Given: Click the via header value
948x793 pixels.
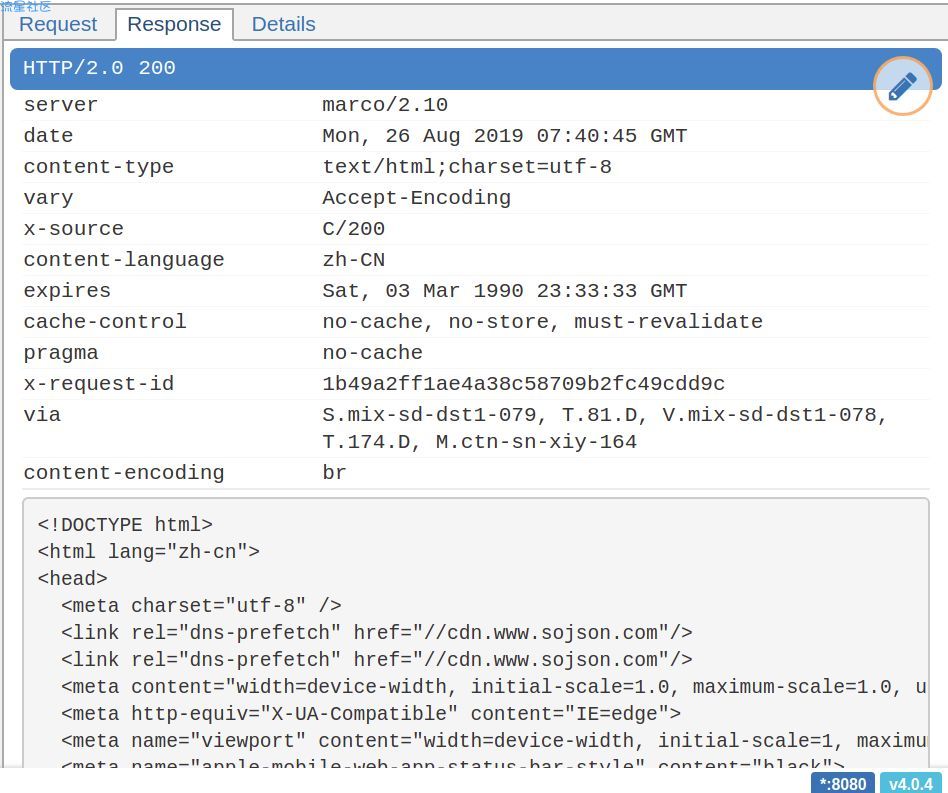Looking at the screenshot, I should [x=604, y=429].
